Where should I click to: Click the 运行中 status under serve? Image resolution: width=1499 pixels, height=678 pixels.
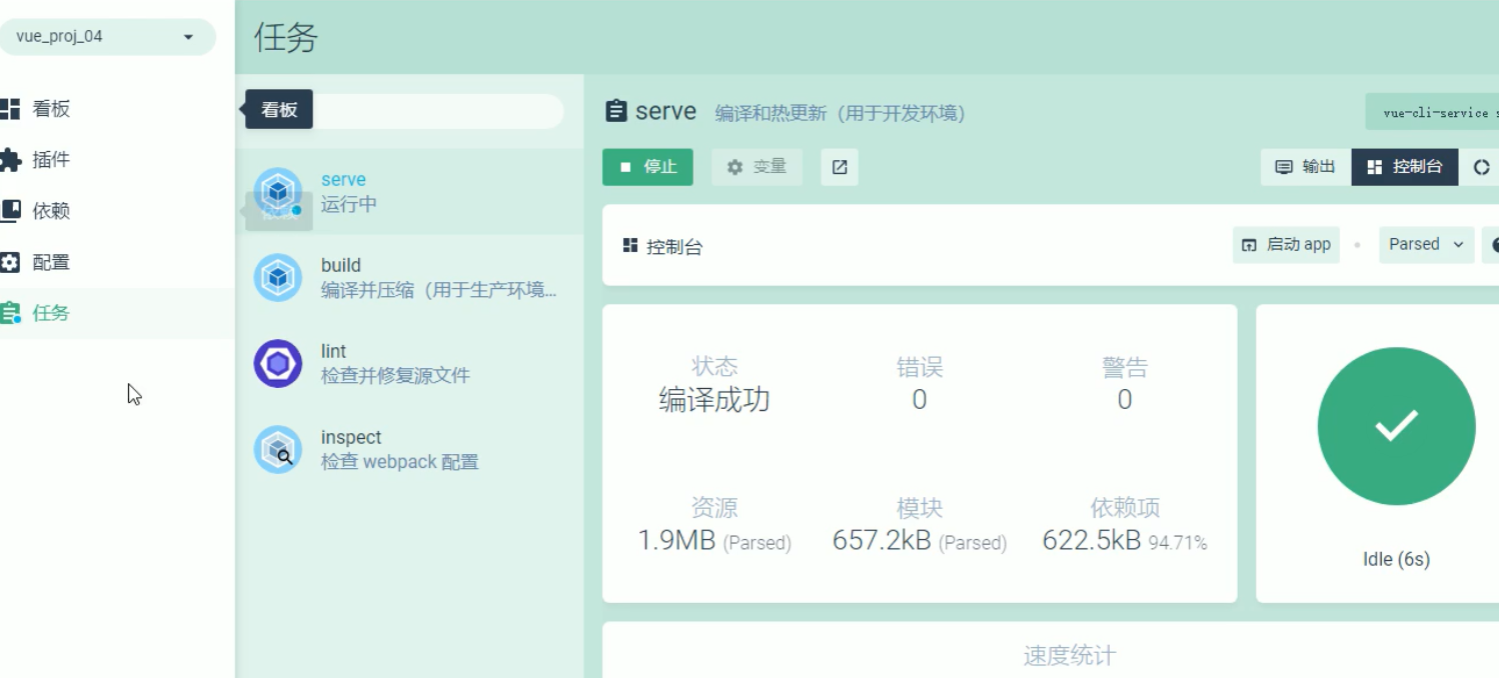click(349, 204)
